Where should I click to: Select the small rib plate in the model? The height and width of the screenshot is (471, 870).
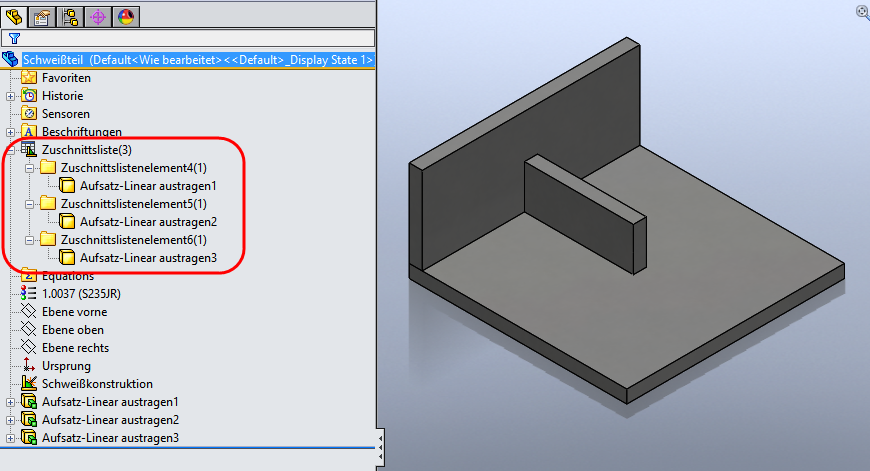point(583,216)
